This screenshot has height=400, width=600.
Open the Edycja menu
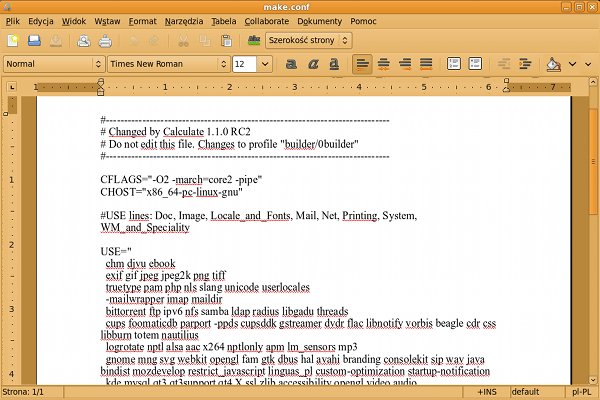point(41,21)
